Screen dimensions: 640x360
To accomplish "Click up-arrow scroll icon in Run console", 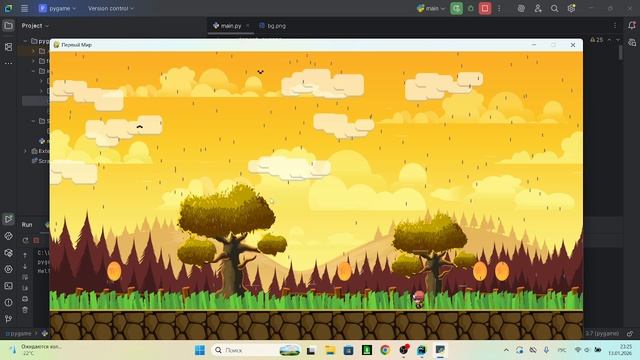I will (25, 255).
